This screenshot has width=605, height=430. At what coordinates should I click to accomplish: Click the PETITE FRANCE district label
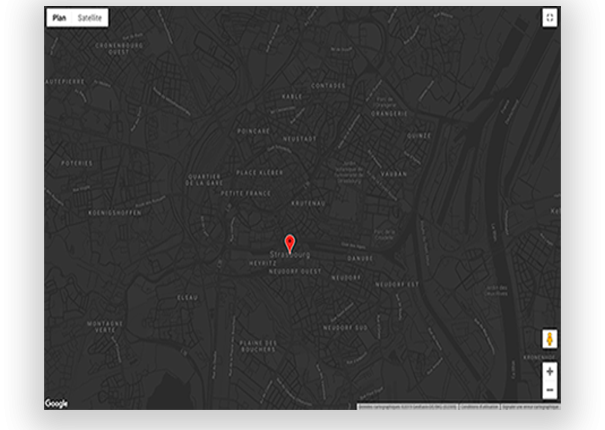(x=246, y=193)
